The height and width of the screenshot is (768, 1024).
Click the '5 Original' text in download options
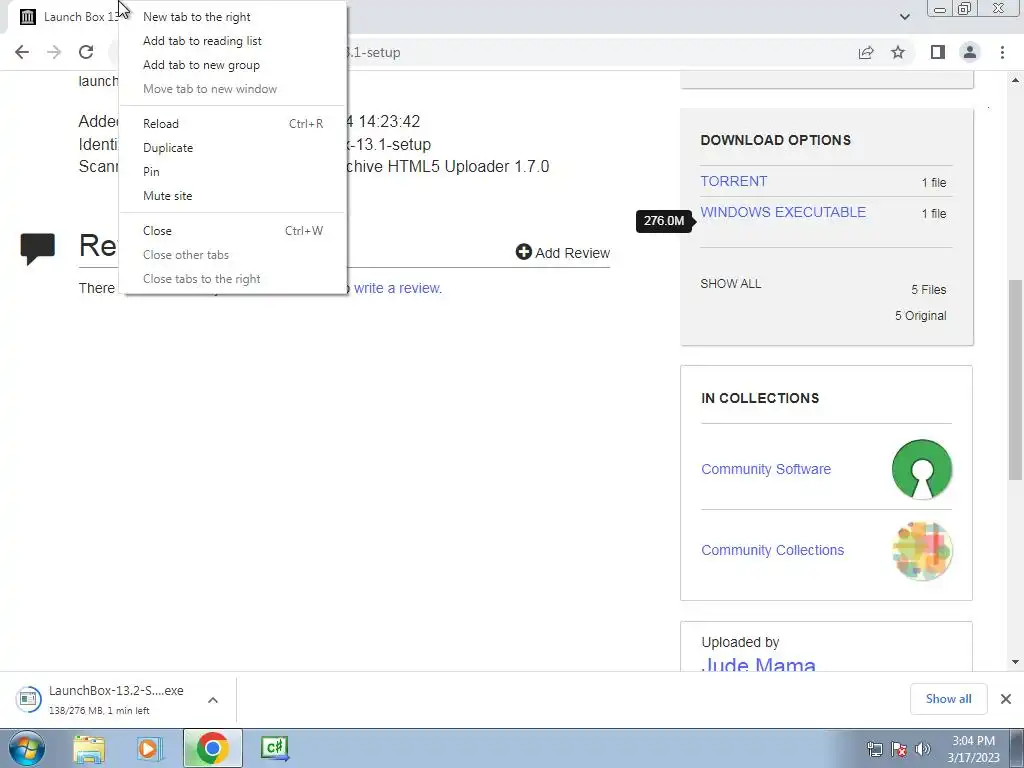point(920,315)
